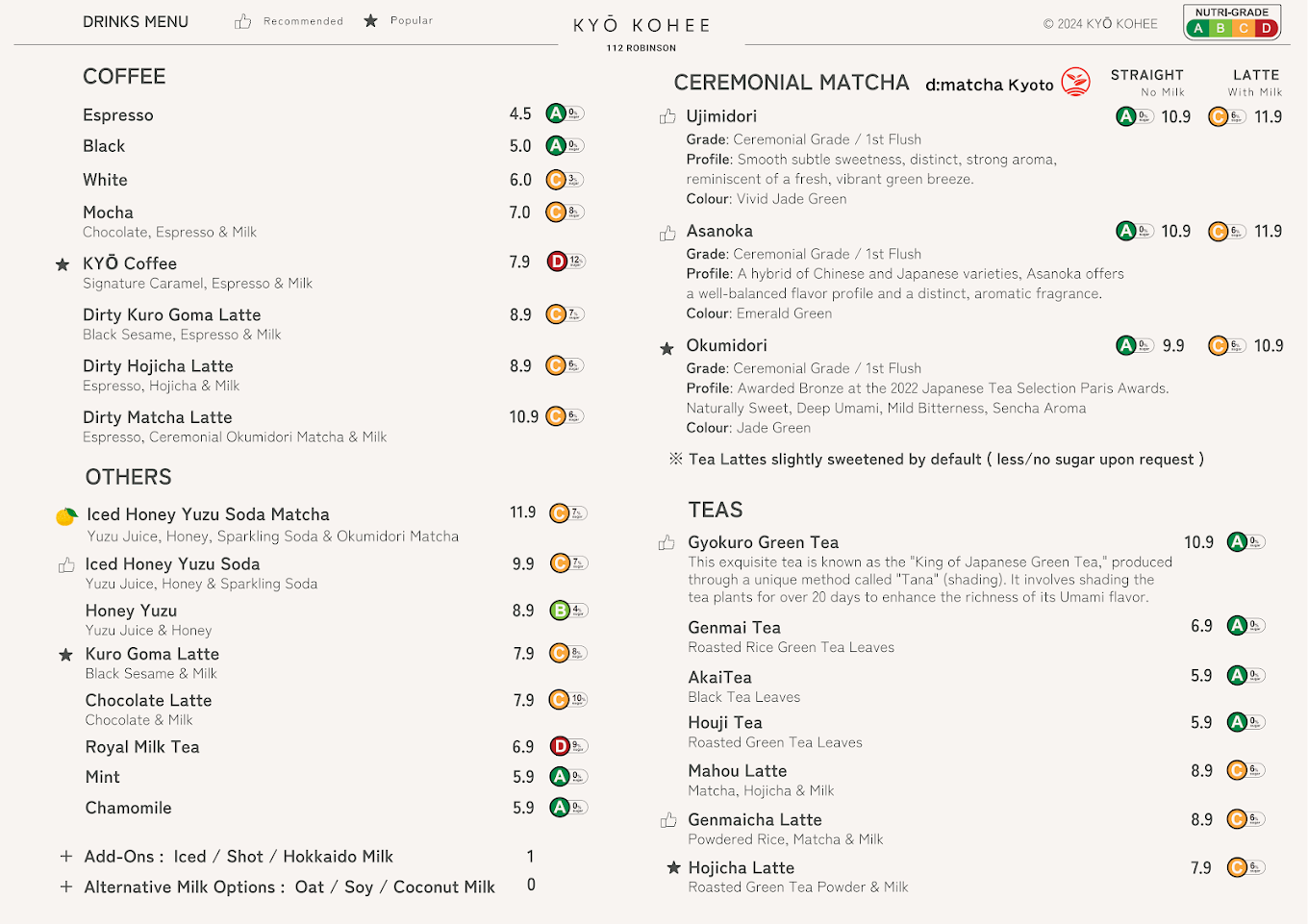Click the thumbs-up icon beside Asanoka
This screenshot has width=1308, height=924.
pos(667,233)
